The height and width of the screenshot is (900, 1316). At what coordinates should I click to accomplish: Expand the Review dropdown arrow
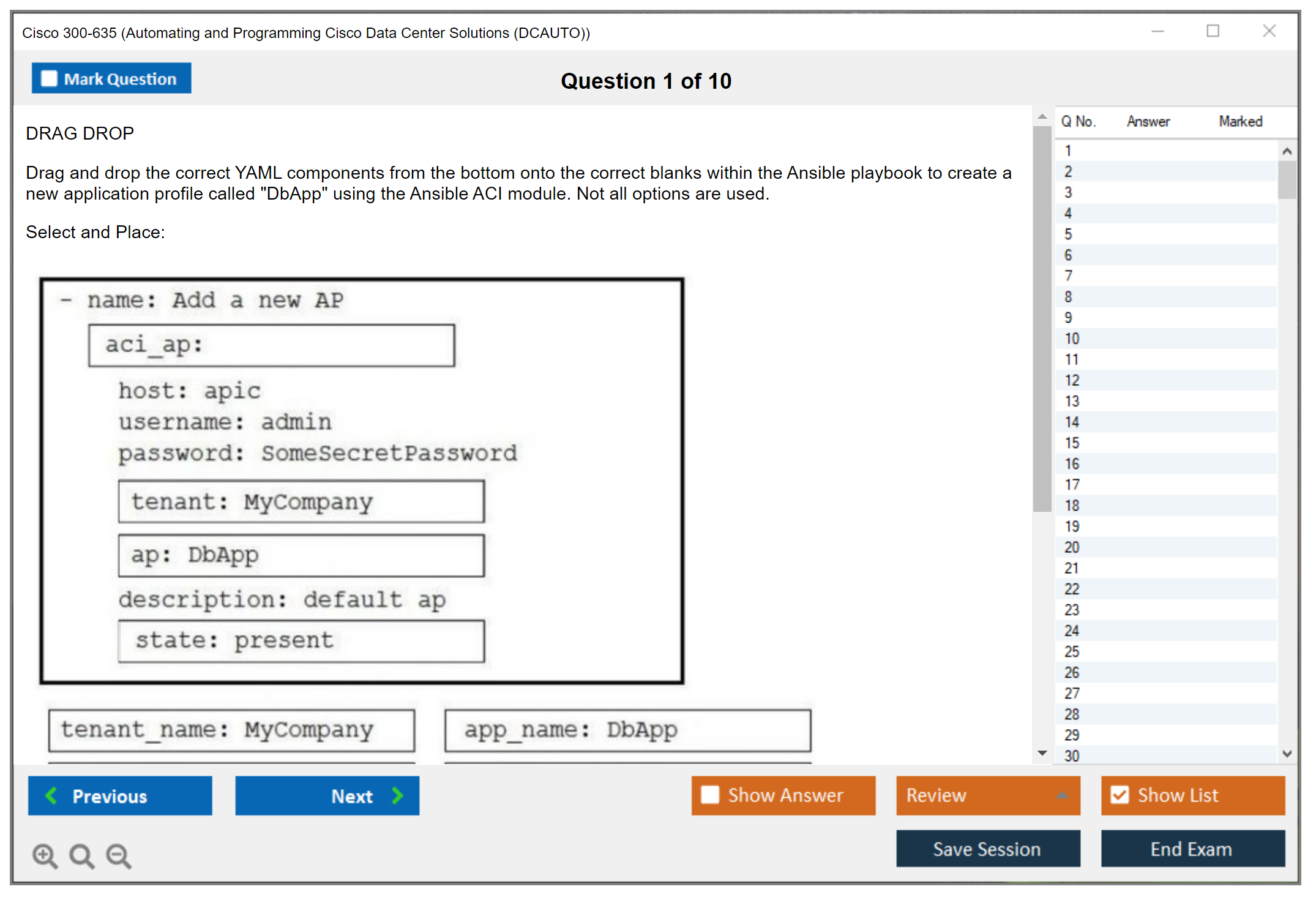pyautogui.click(x=1062, y=795)
